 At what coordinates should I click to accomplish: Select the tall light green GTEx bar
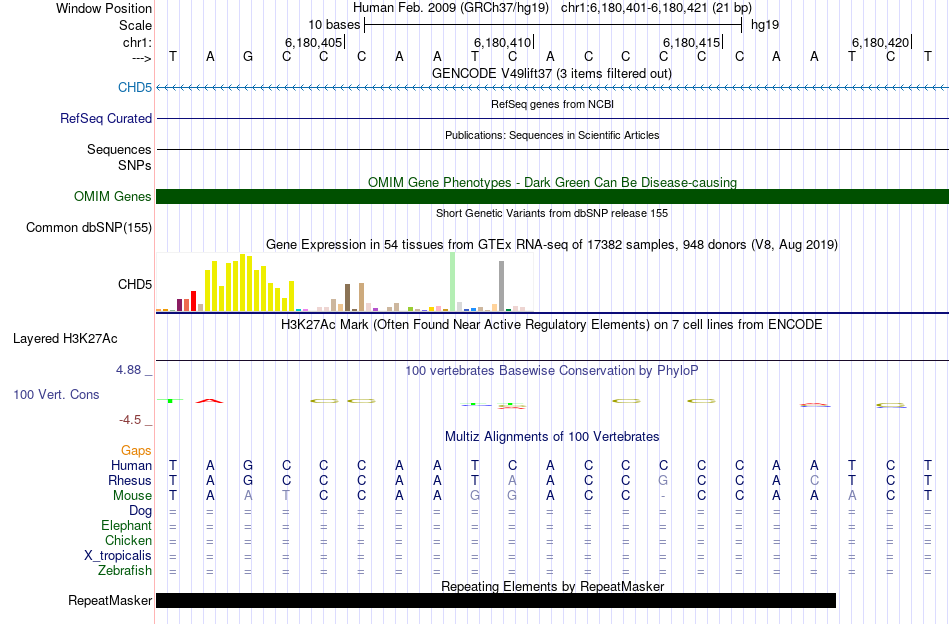452,282
